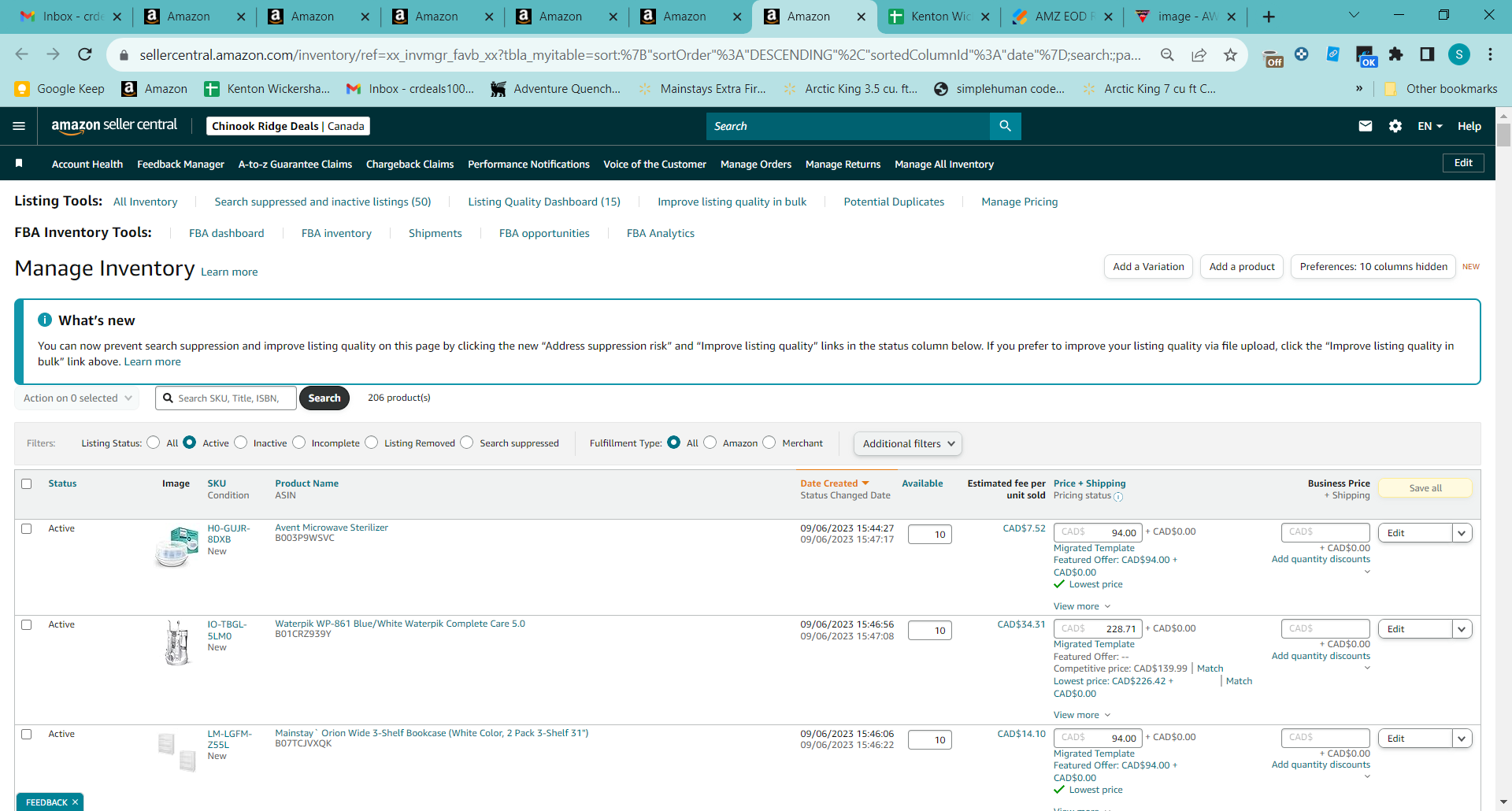Open the EN language dropdown

point(1430,126)
